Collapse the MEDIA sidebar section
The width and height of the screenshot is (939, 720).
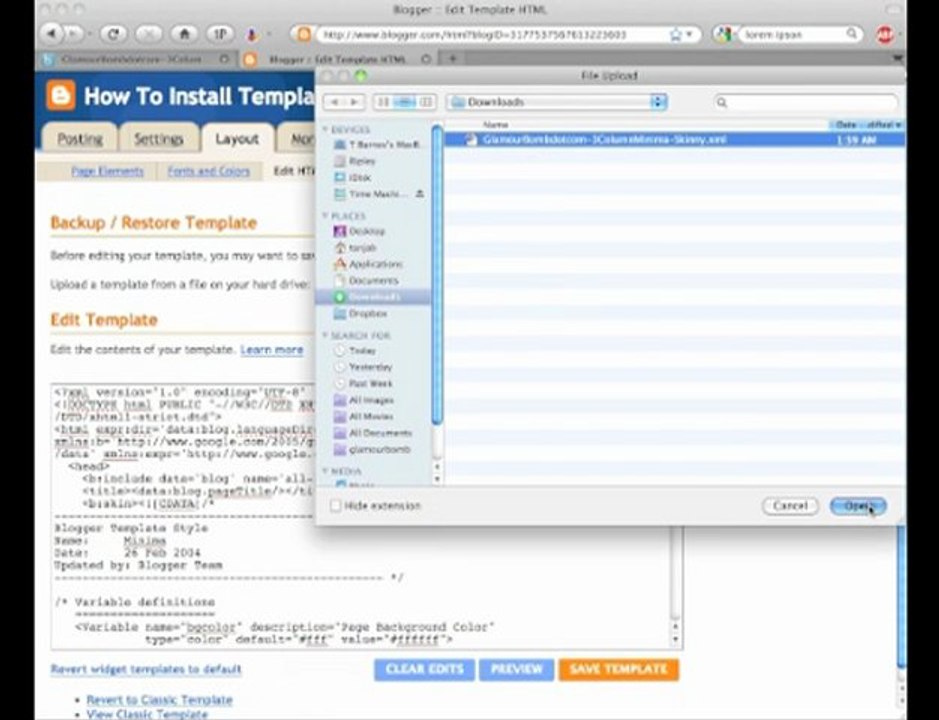click(326, 471)
